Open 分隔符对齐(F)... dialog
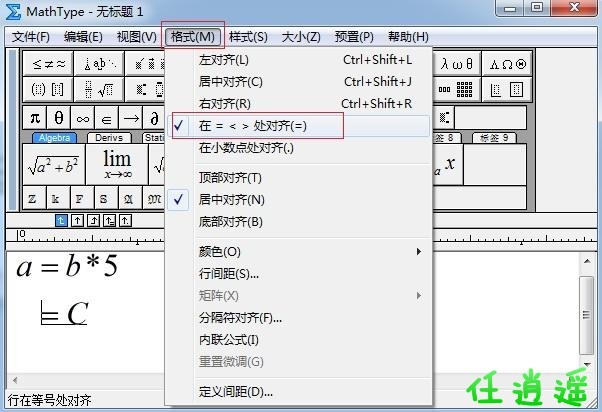This screenshot has height=412, width=602. click(x=298, y=318)
